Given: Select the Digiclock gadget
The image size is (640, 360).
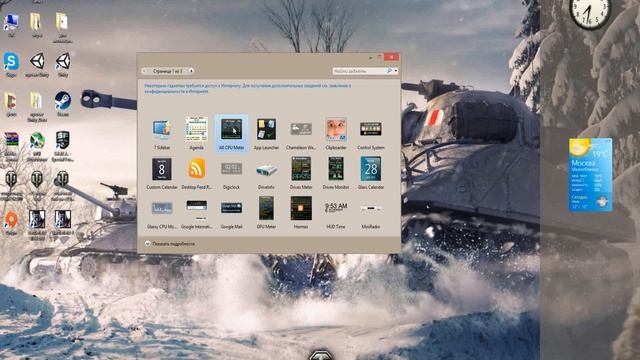Looking at the screenshot, I should 231,173.
